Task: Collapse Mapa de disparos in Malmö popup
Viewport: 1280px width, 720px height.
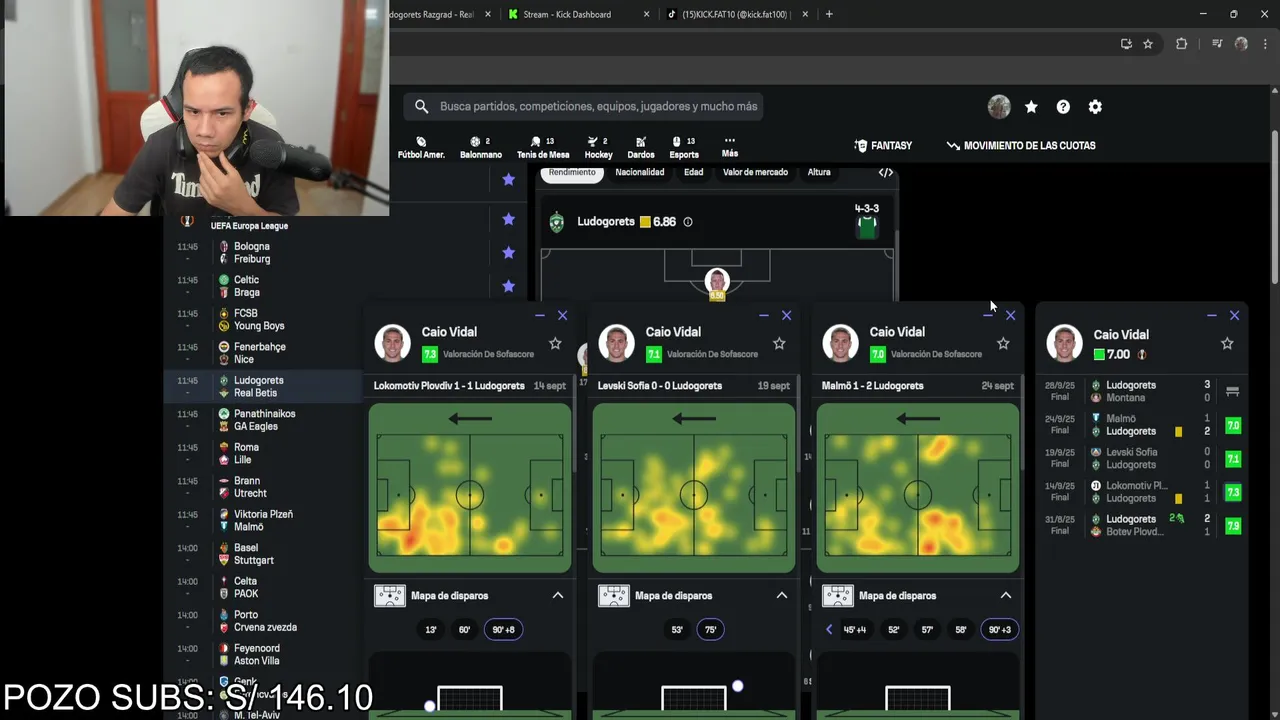Action: click(x=1006, y=595)
